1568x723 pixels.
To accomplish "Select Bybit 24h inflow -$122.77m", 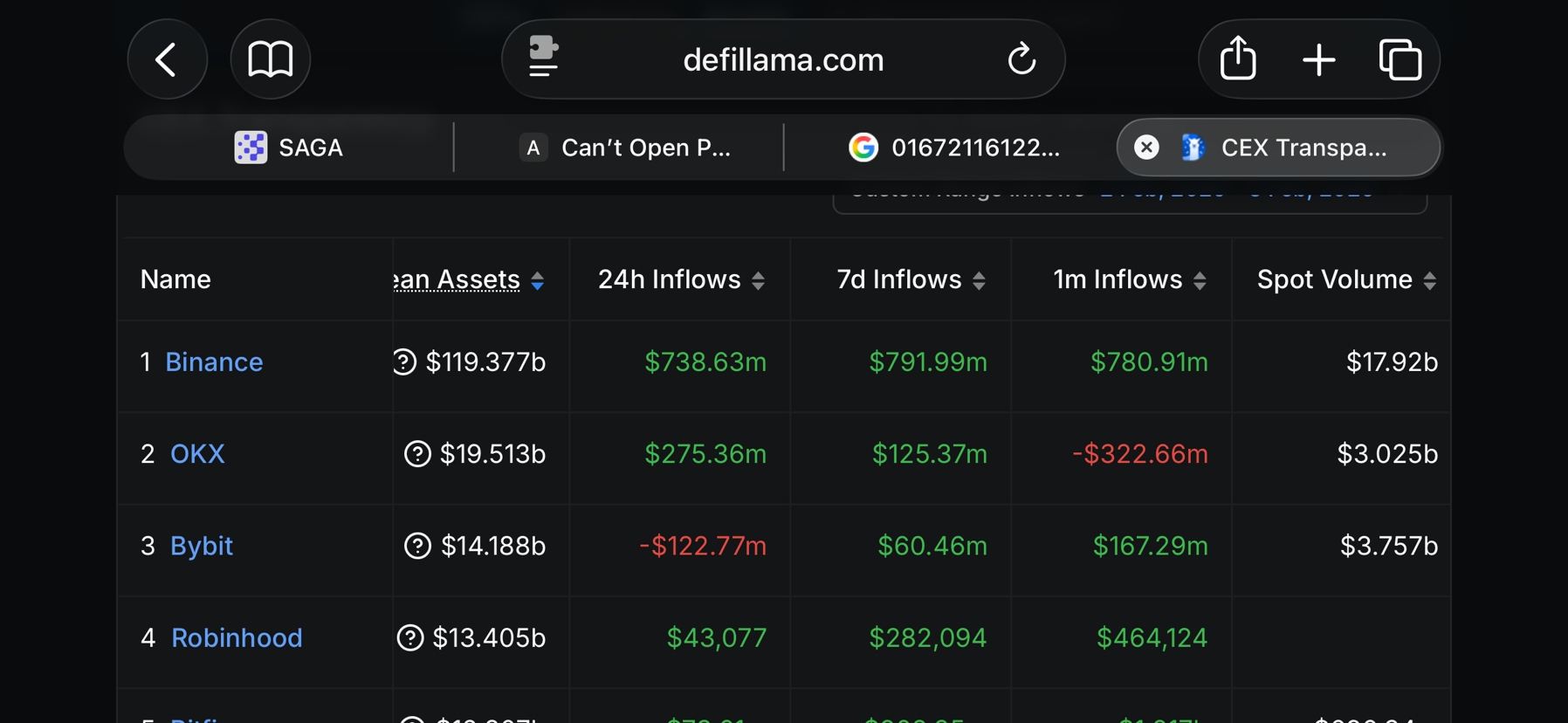I will point(703,546).
